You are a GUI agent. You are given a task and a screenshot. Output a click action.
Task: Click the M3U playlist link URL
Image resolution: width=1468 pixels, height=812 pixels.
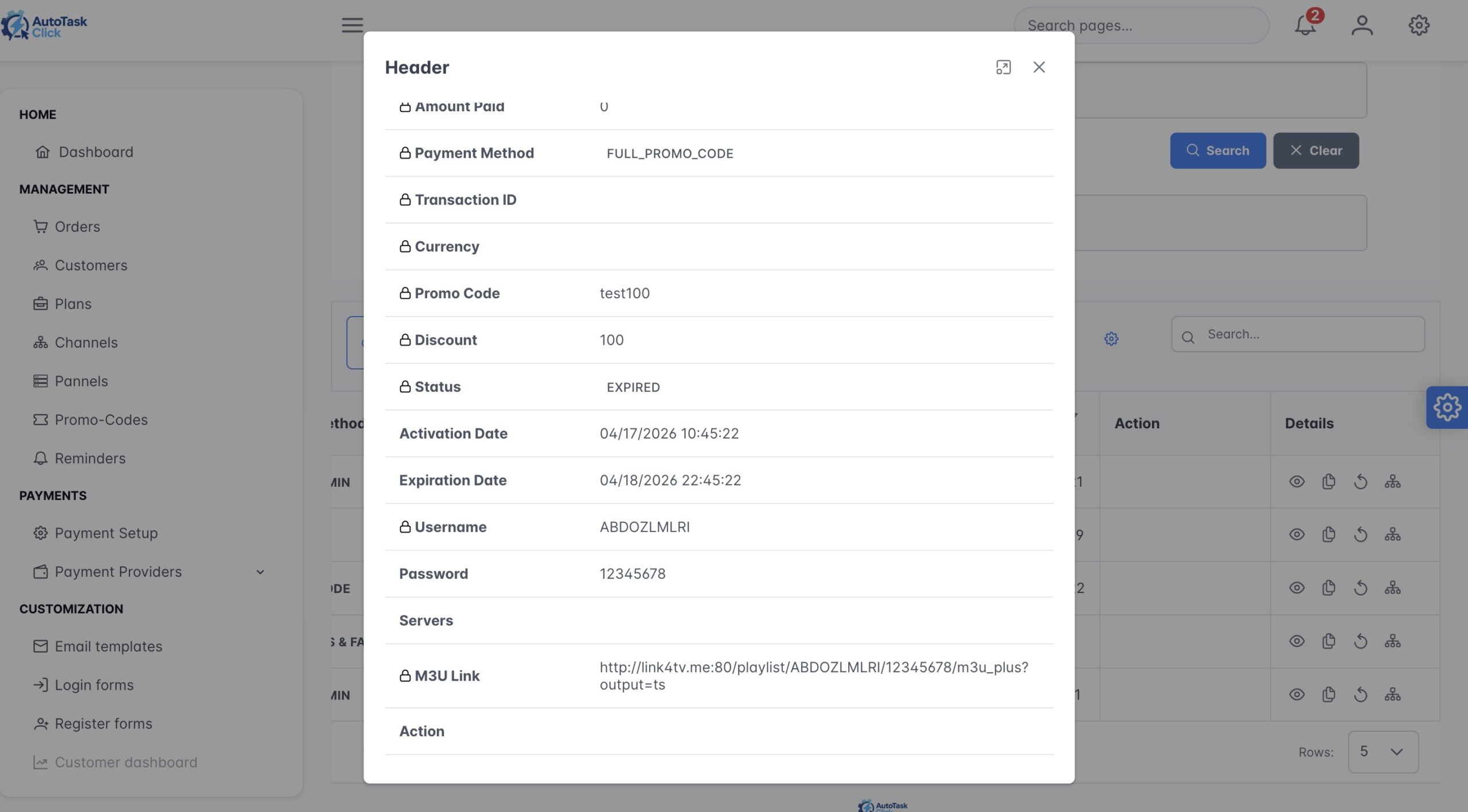click(814, 676)
